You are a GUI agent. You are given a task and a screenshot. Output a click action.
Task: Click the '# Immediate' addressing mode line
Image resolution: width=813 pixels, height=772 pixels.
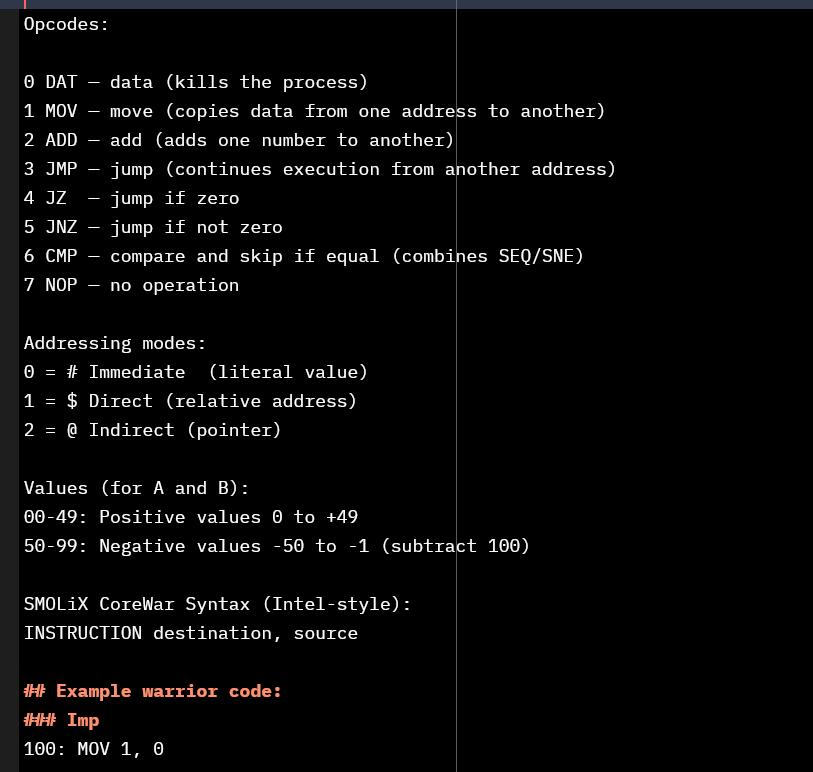(x=195, y=372)
